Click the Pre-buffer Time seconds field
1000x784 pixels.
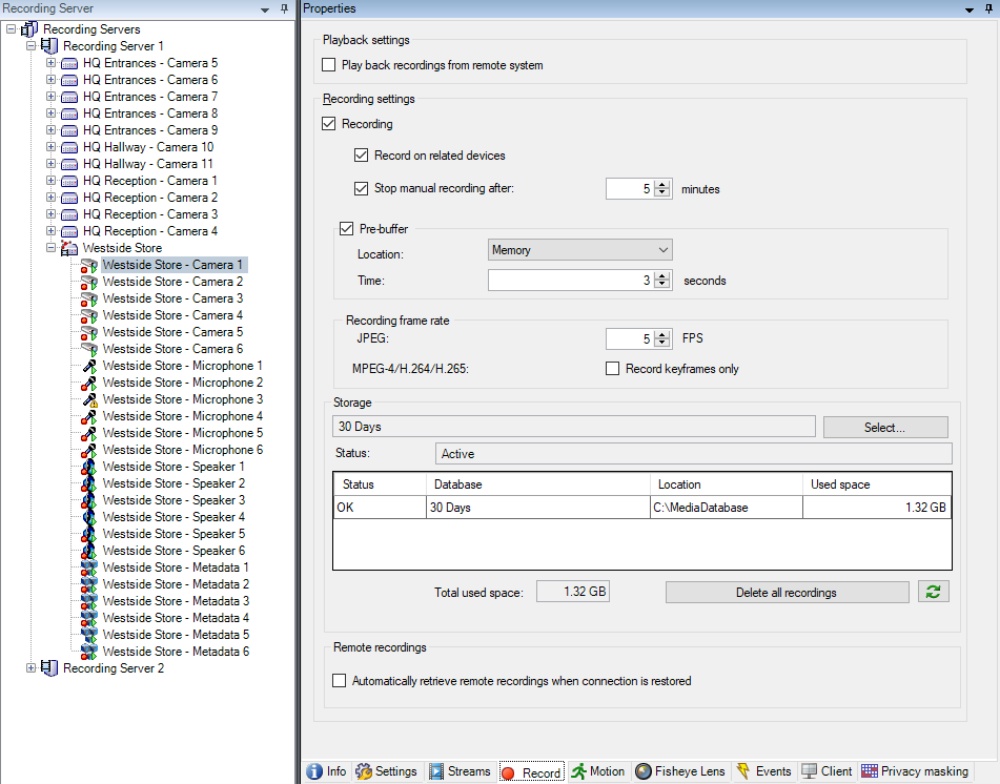tap(568, 281)
